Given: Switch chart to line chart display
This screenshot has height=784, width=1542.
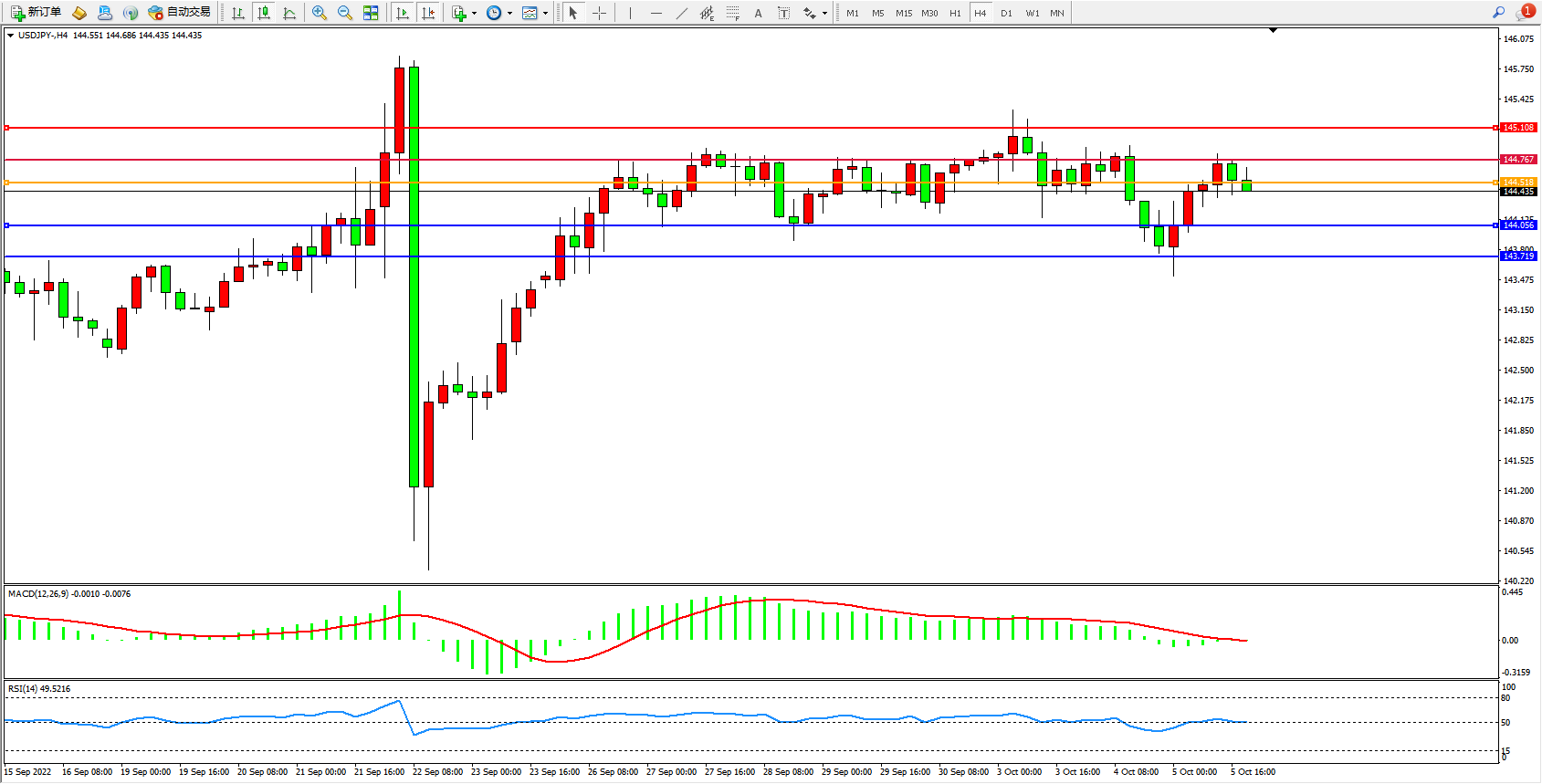Looking at the screenshot, I should pyautogui.click(x=289, y=13).
